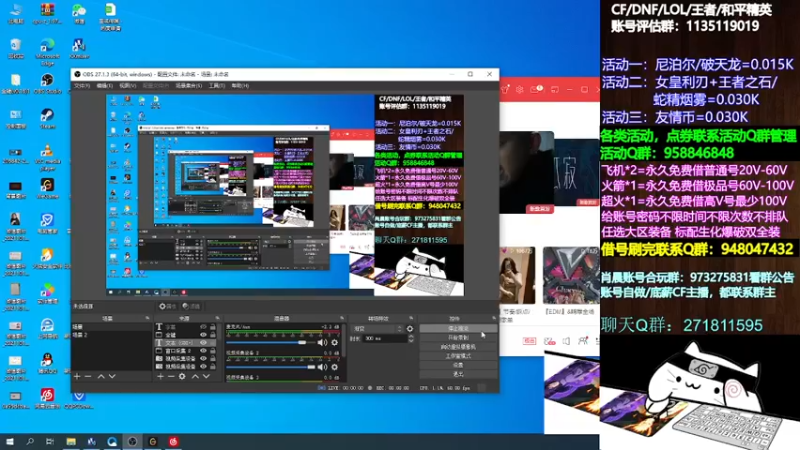Open the 场景集合(S) menu
Screen dimensions: 800x450
(x=189, y=86)
